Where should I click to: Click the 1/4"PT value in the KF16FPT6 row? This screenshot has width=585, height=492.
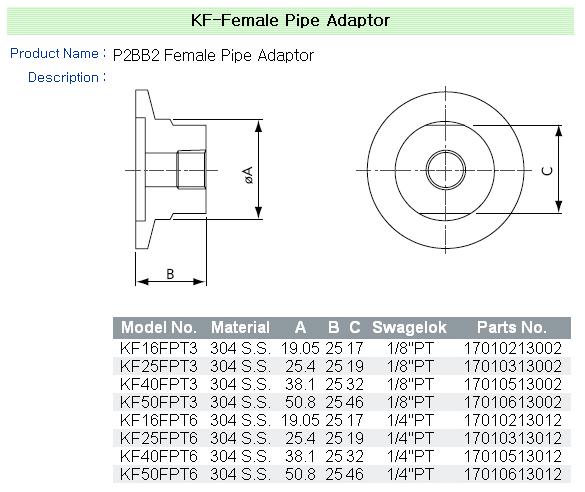click(x=410, y=420)
